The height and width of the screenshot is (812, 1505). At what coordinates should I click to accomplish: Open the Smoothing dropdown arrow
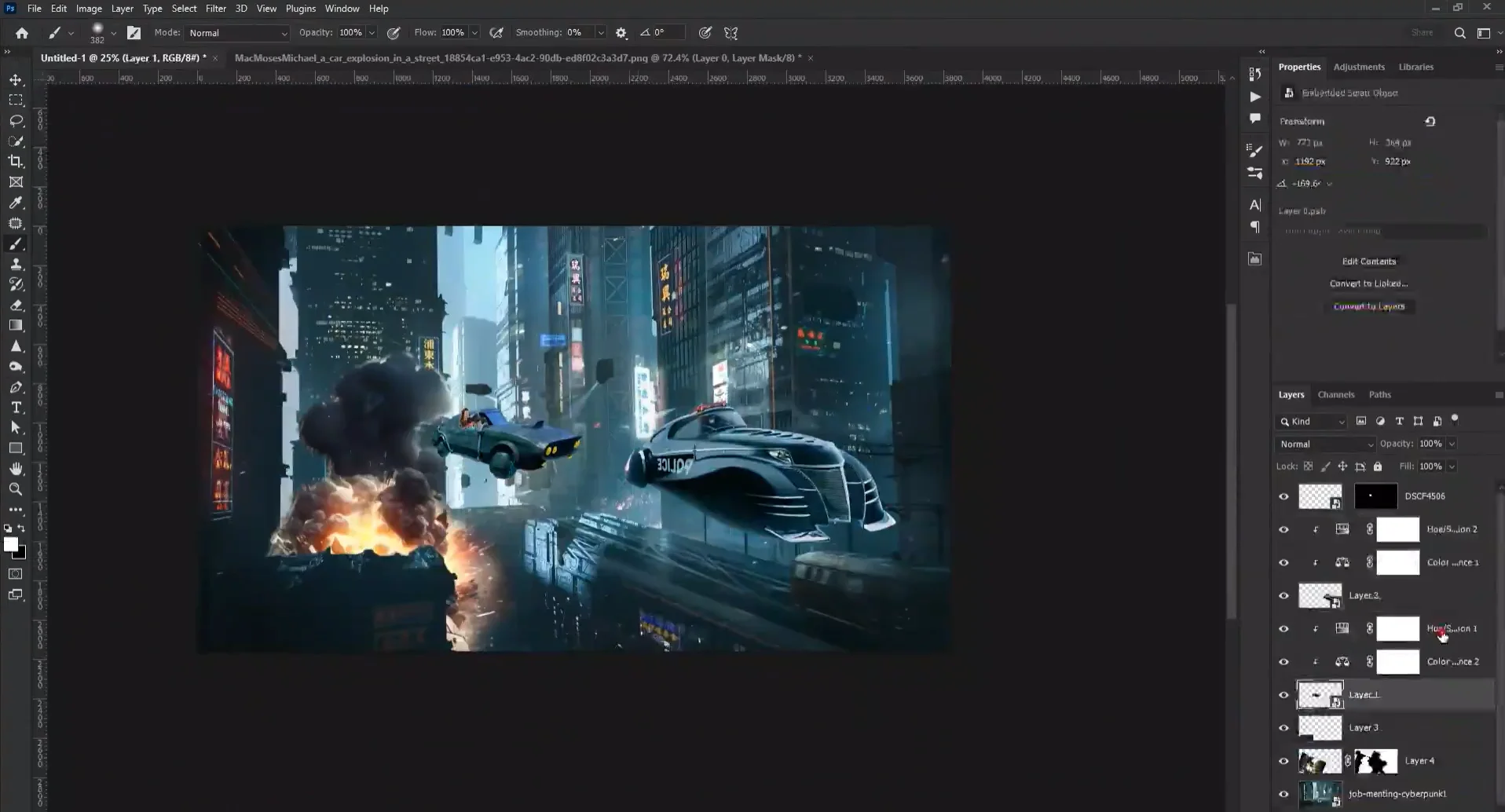coord(601,33)
